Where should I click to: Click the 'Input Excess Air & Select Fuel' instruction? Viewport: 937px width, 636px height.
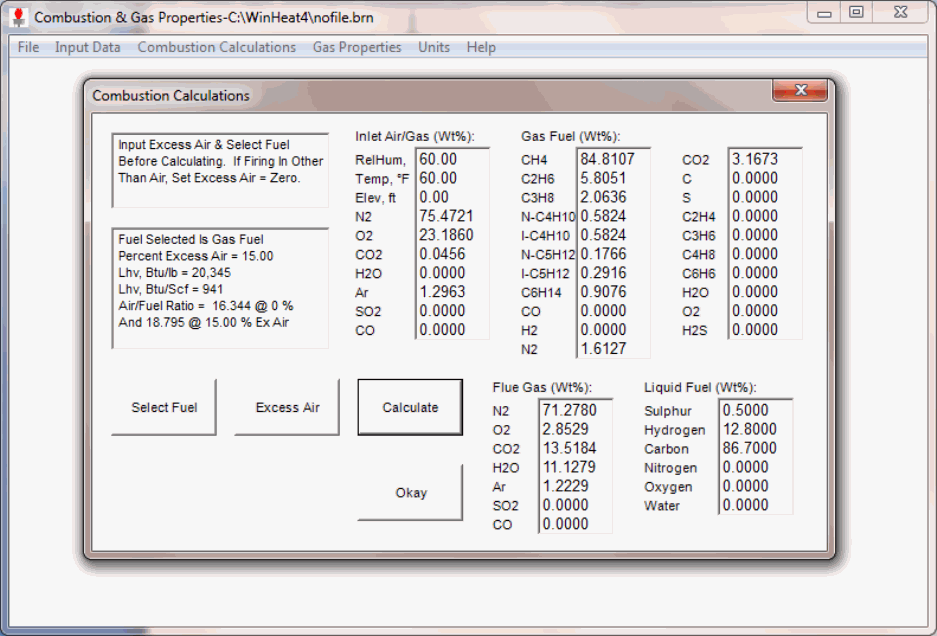[204, 145]
